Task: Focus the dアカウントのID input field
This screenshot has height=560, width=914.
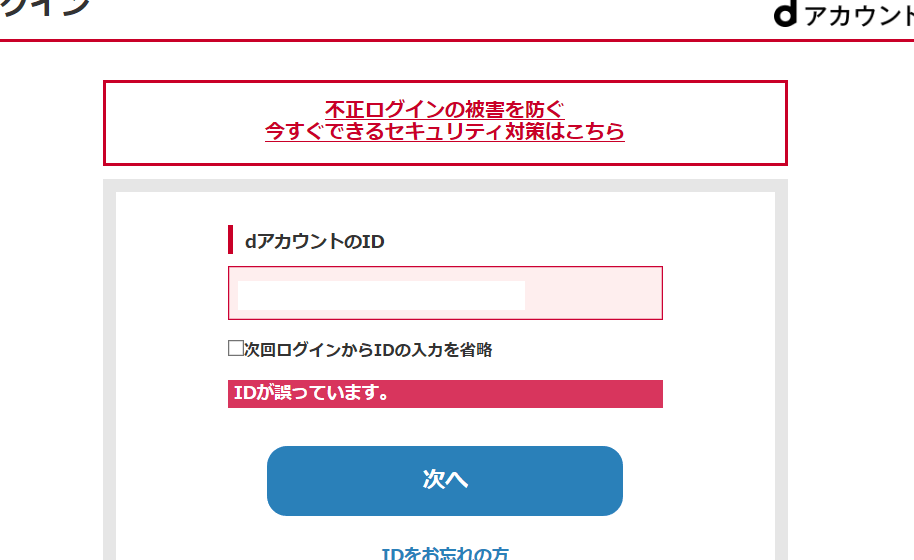Action: [x=445, y=293]
